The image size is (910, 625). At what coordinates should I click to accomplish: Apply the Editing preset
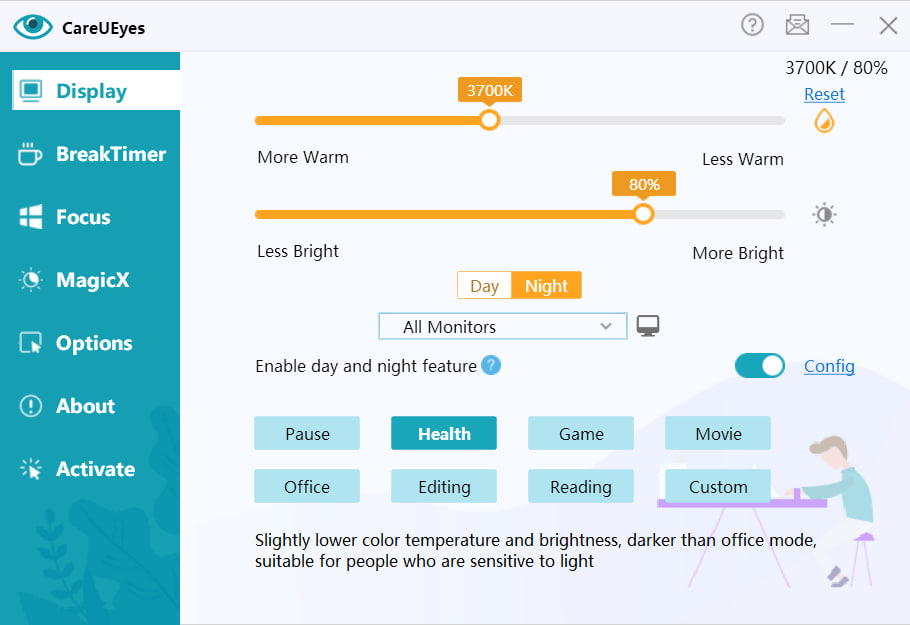point(444,486)
